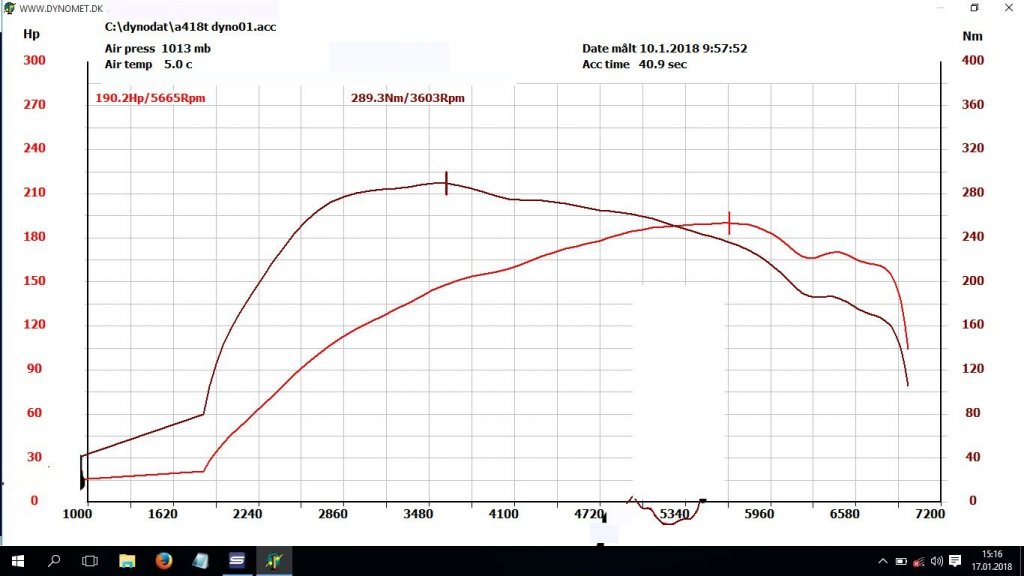Viewport: 1024px width, 576px height.
Task: Open the Action Center notifications icon
Action: (x=955, y=561)
